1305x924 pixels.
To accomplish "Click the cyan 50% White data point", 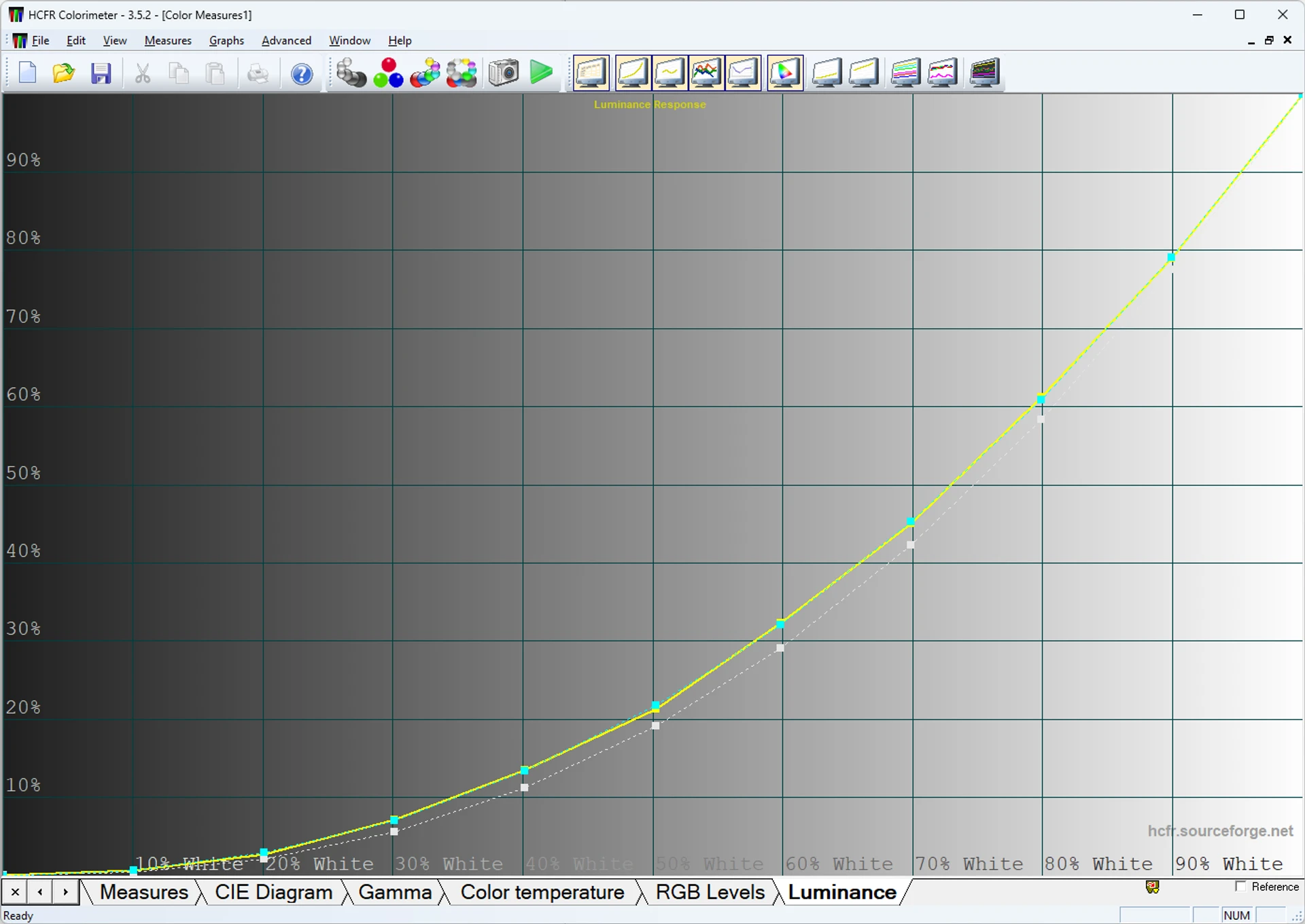I will click(x=655, y=706).
